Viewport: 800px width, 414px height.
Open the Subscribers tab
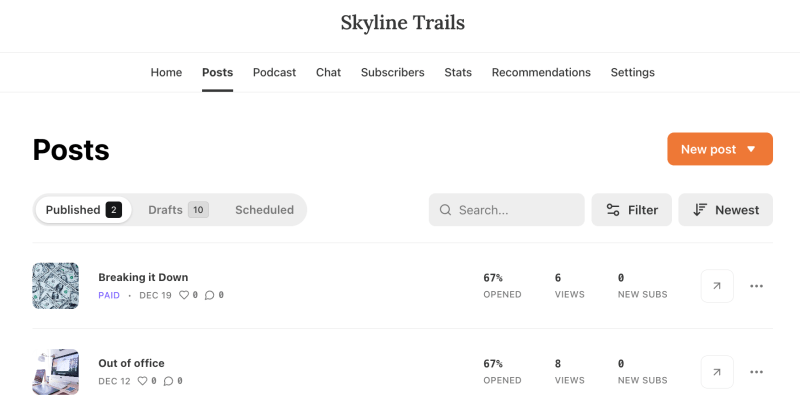392,73
